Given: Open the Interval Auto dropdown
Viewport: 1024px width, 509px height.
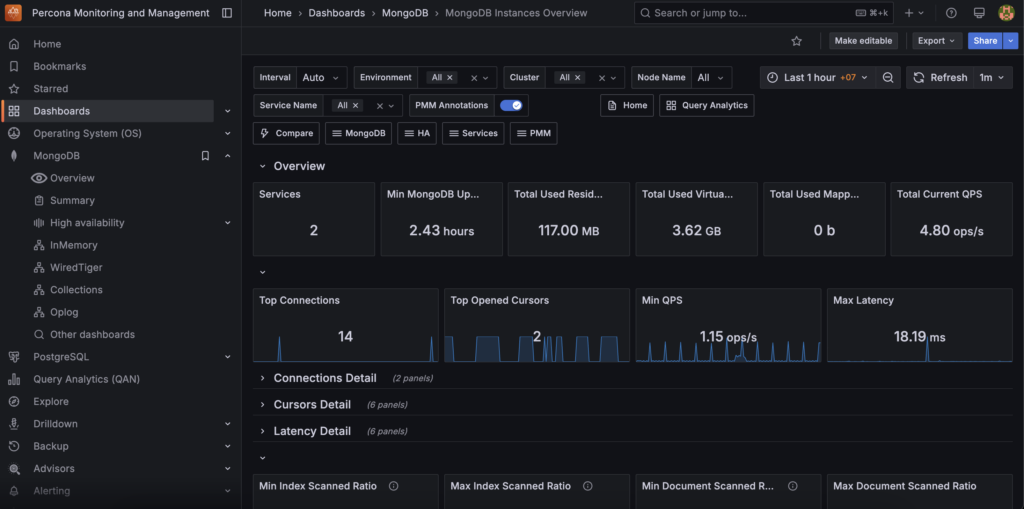Looking at the screenshot, I should (321, 77).
